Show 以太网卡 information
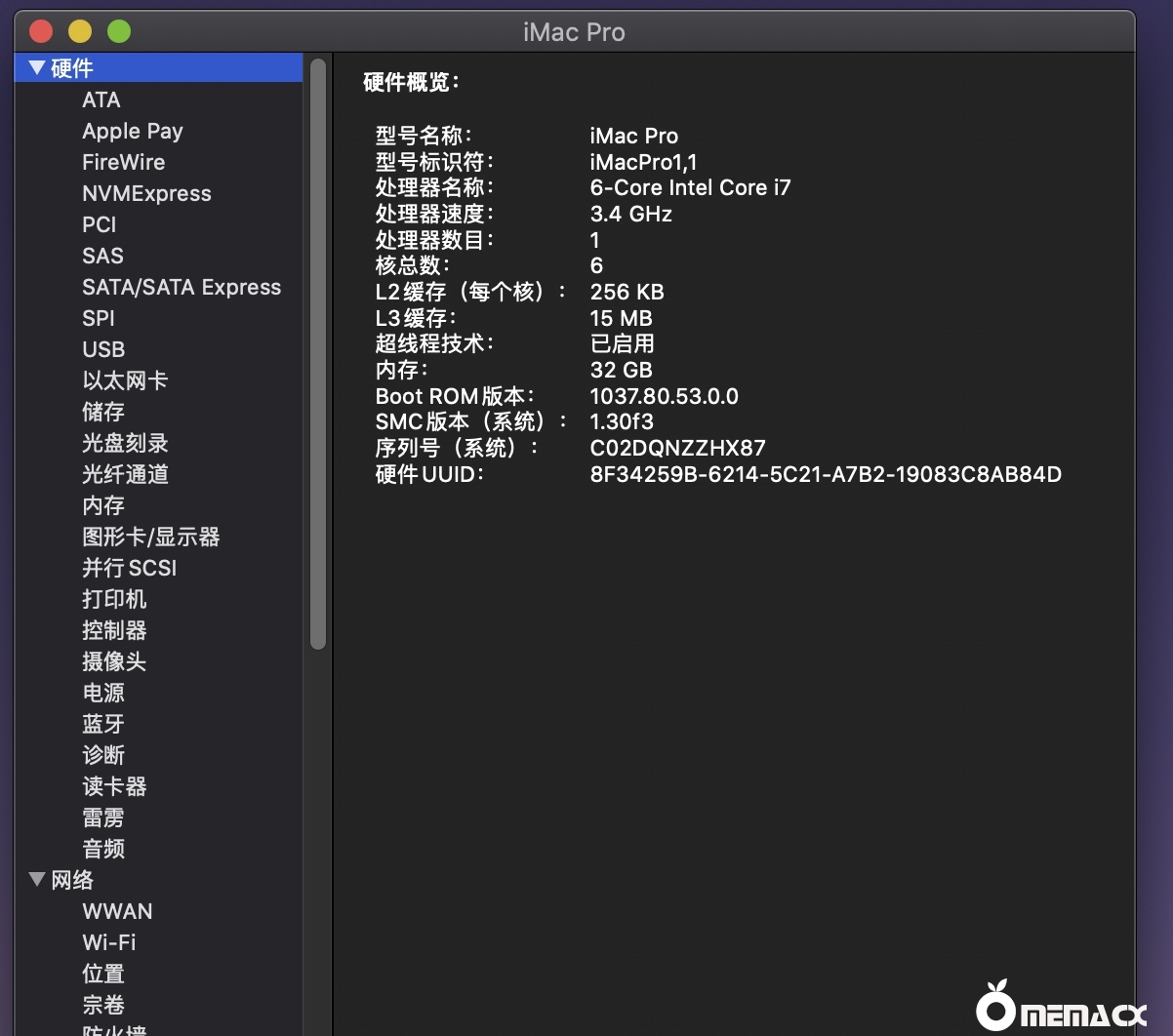Image resolution: width=1173 pixels, height=1036 pixels. coord(125,380)
